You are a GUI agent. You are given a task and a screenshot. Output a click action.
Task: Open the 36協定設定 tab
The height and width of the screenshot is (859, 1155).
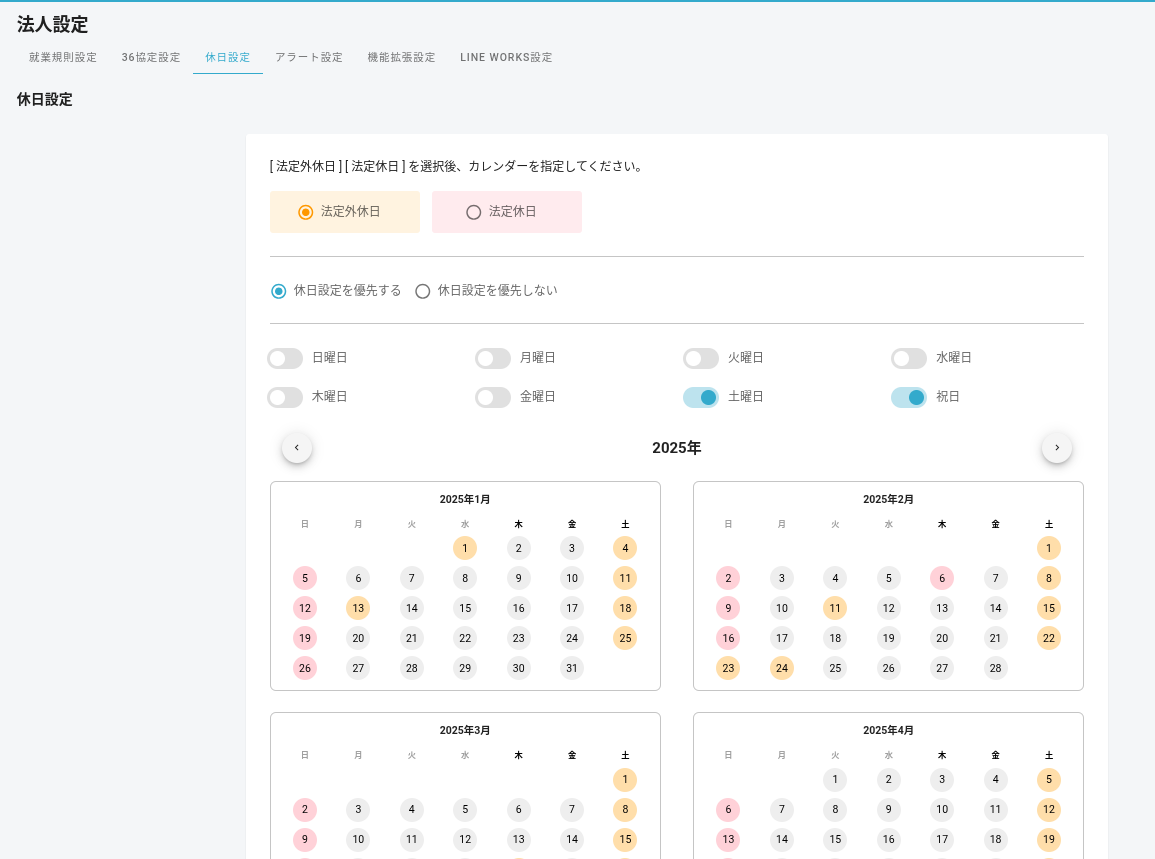pos(151,57)
